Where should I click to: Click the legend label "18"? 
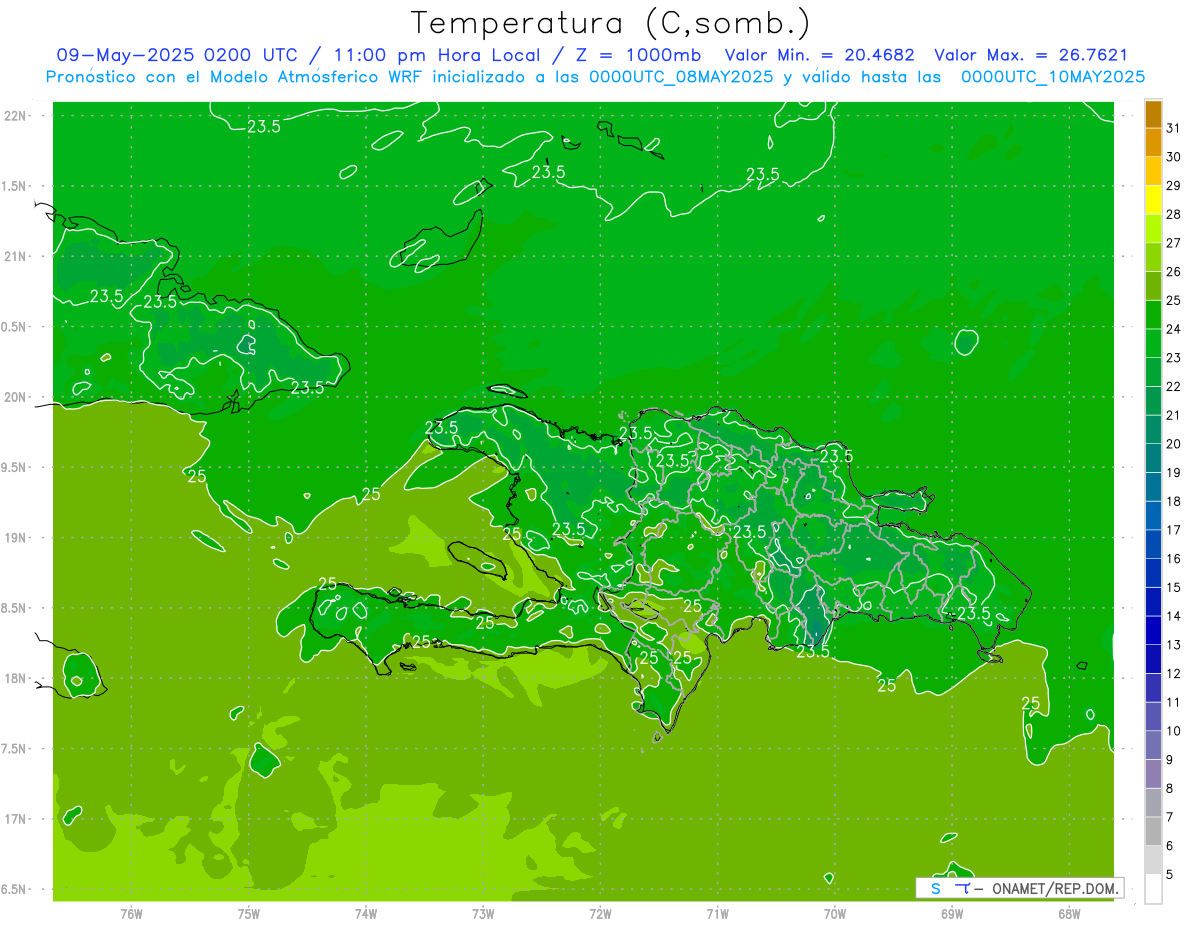[x=1174, y=501]
